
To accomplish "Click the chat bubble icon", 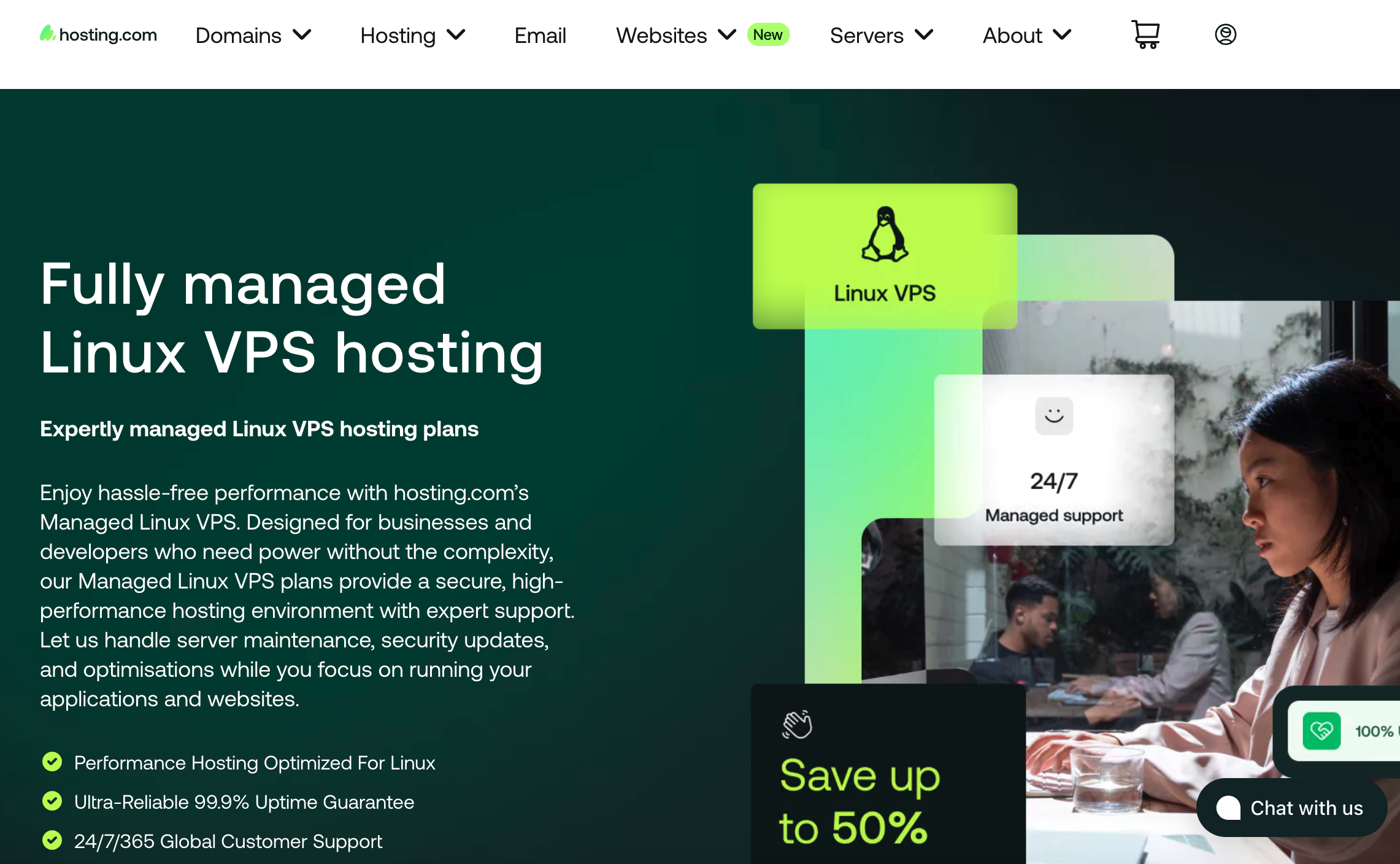I will coord(1228,808).
